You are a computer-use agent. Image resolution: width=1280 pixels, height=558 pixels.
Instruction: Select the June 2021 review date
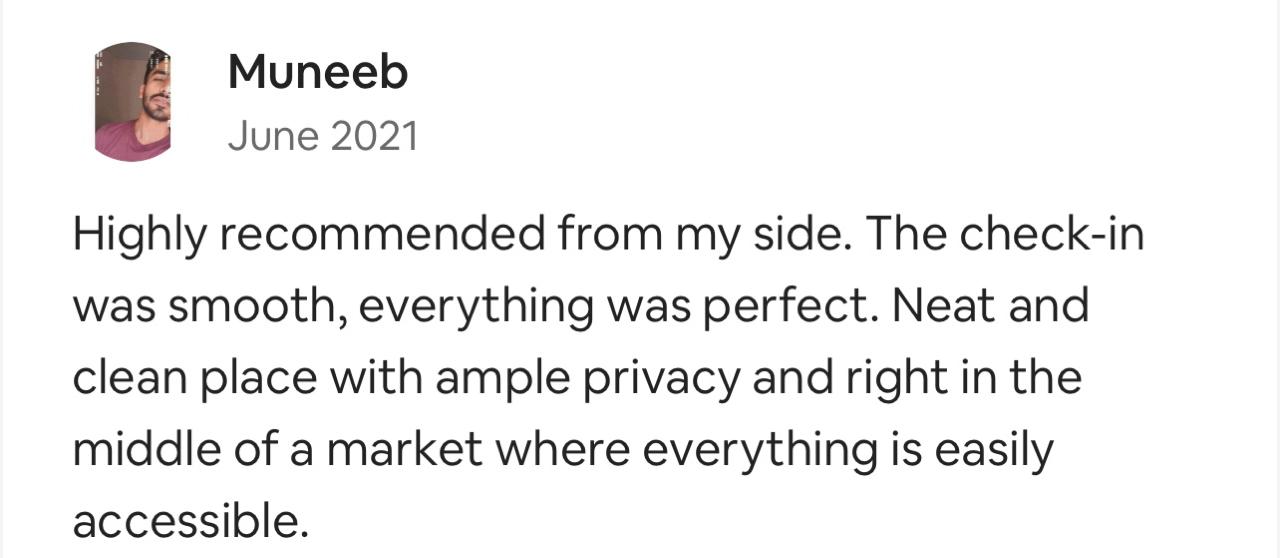[x=323, y=136]
